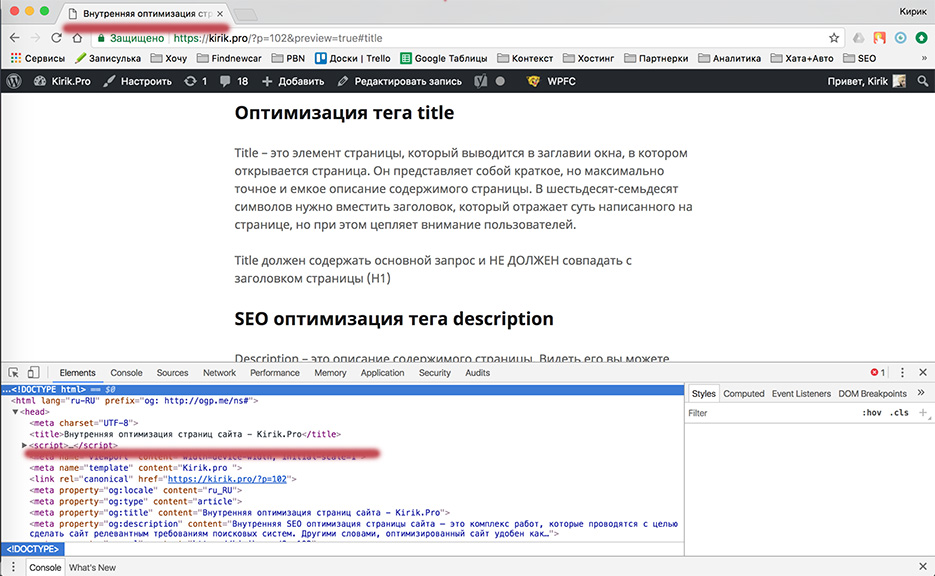This screenshot has height=576, width=935.
Task: Open the DOM Breakpoints sidebar tab
Action: click(872, 394)
